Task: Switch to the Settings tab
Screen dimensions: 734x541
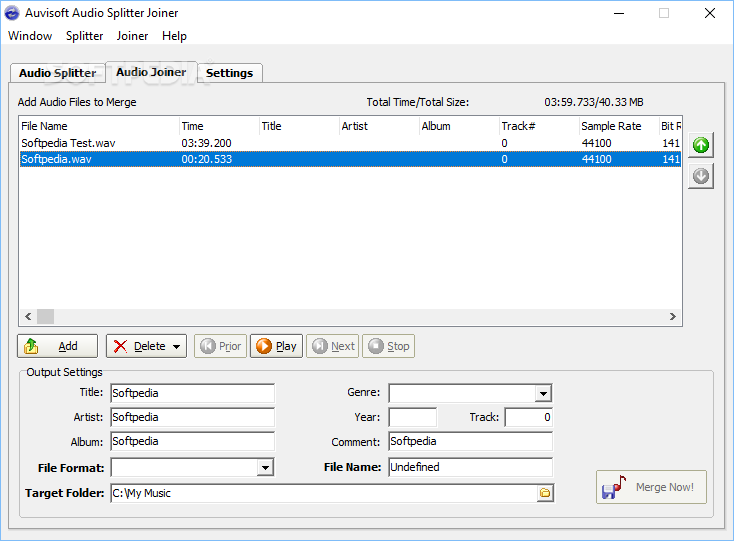Action: click(229, 73)
